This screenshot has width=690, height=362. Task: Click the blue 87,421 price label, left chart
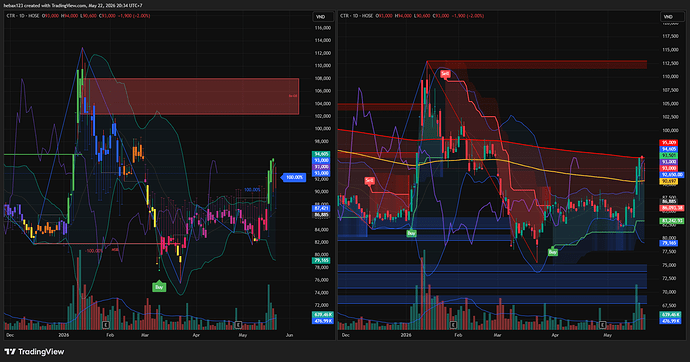(321, 208)
